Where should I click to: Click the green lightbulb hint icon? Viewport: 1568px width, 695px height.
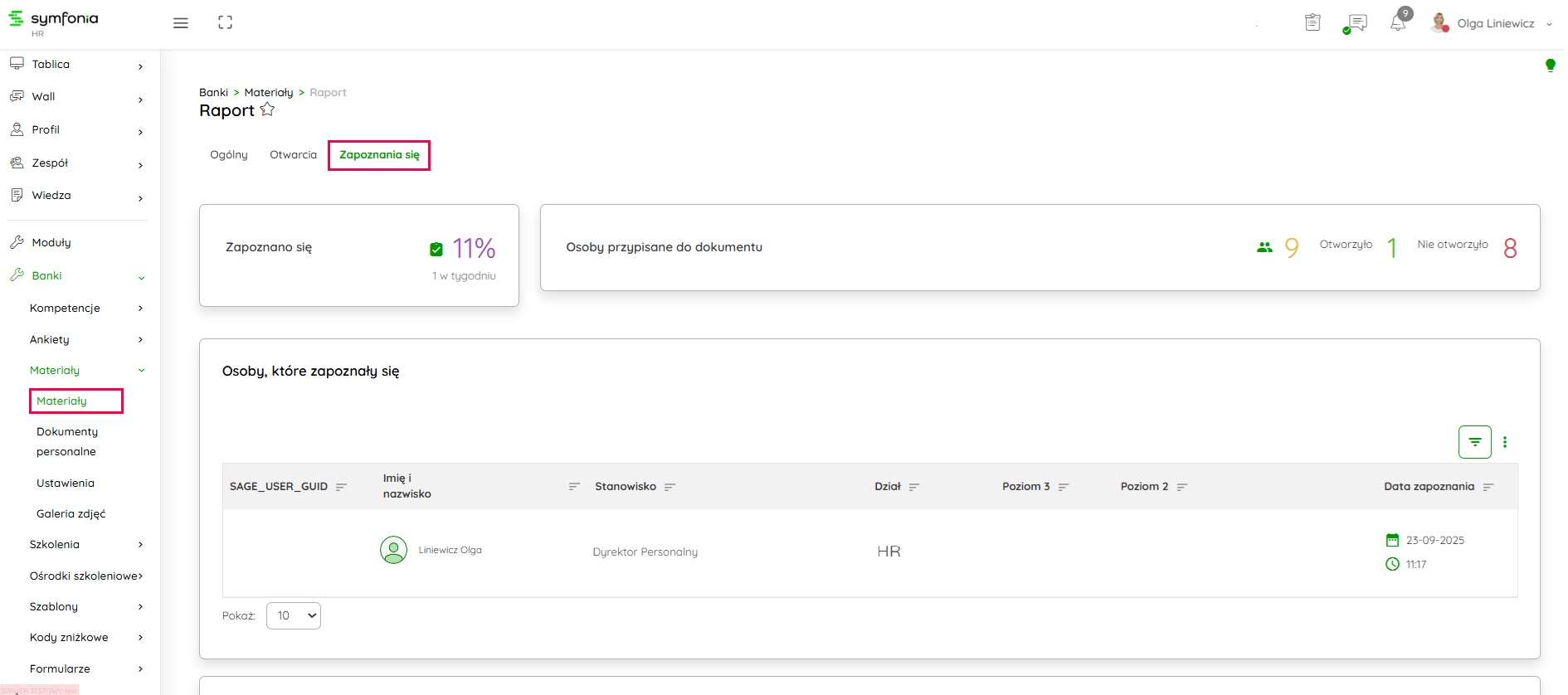(1550, 66)
